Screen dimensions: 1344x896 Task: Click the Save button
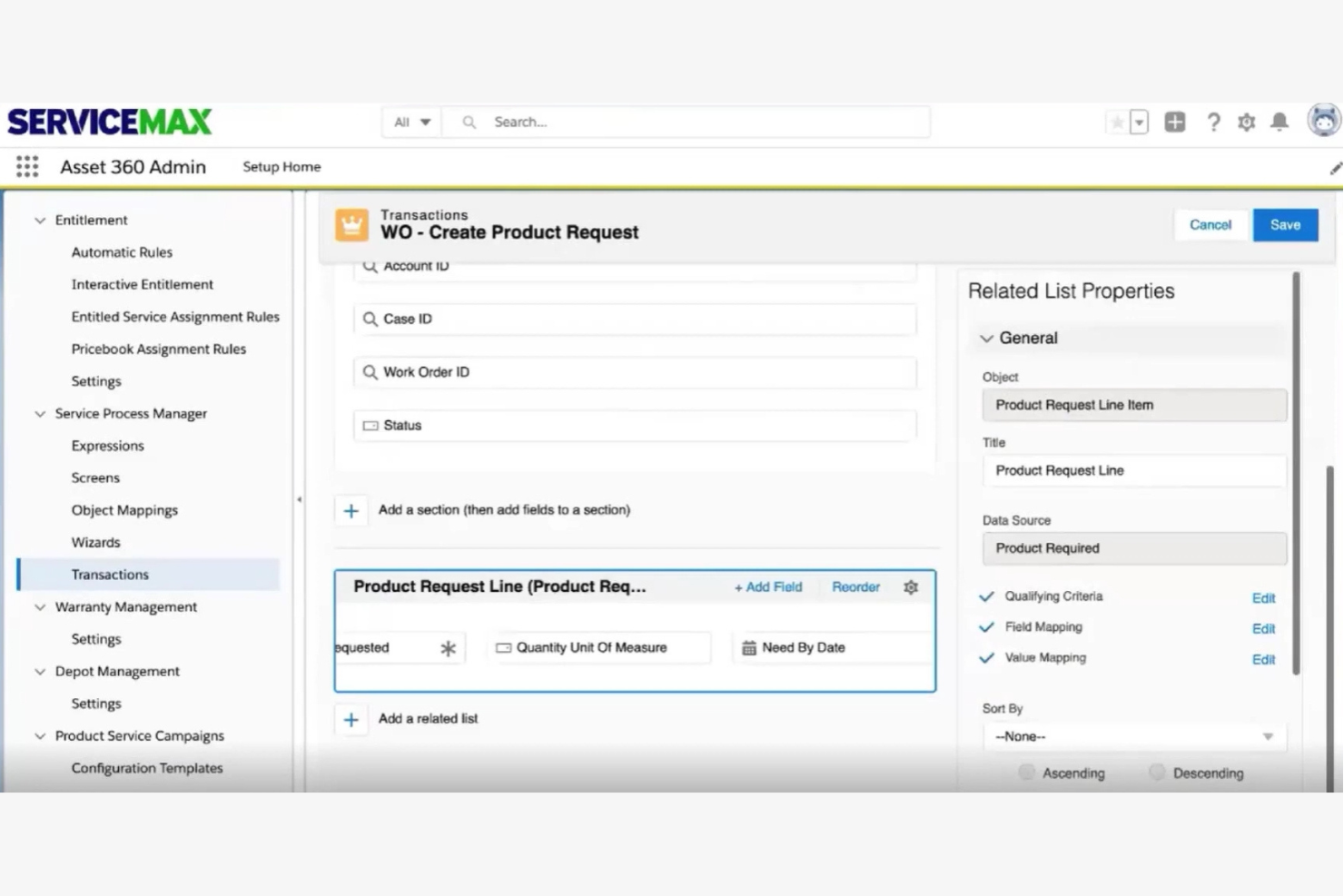click(1285, 225)
